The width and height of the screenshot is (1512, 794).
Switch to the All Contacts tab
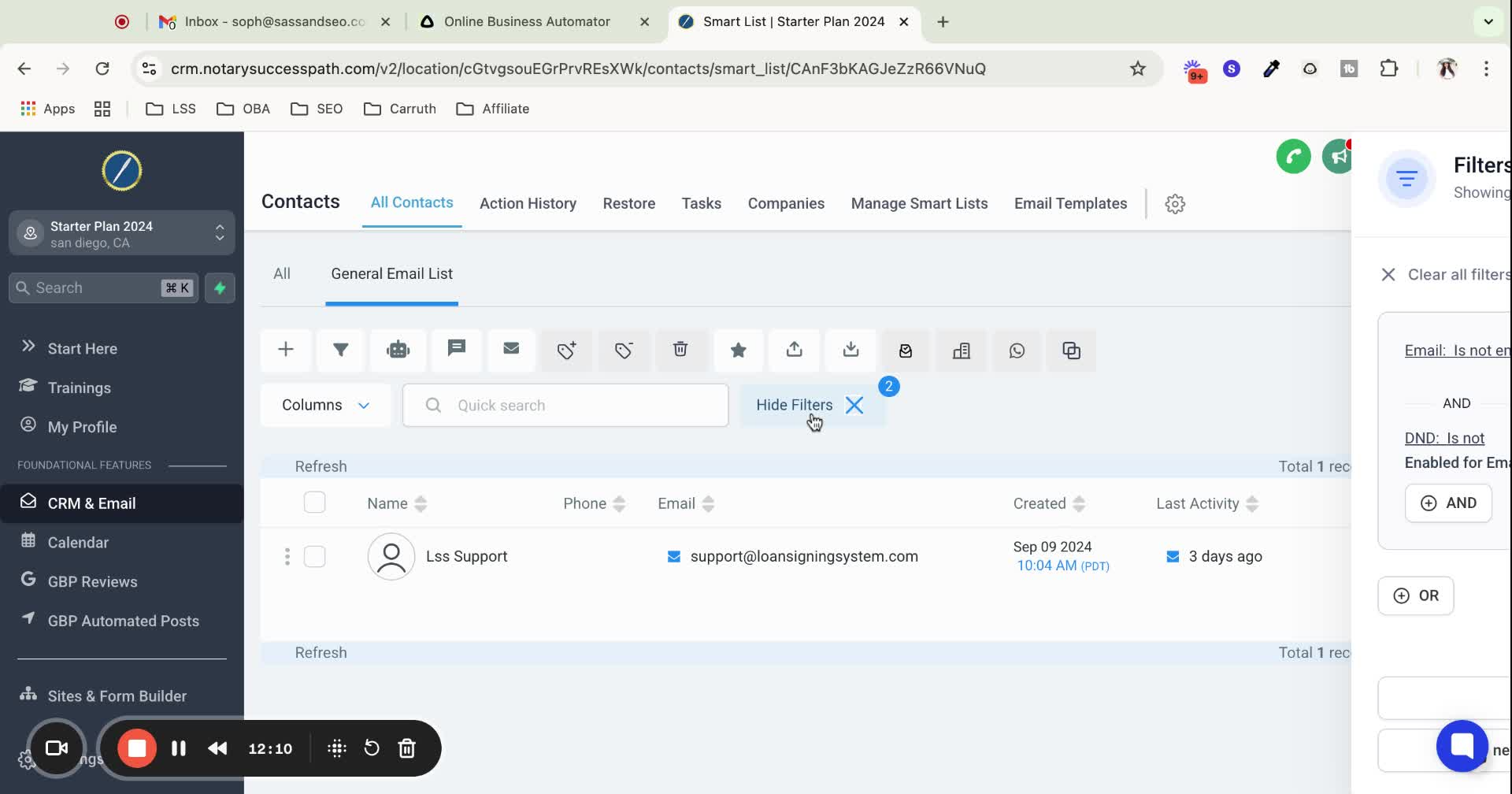(x=412, y=202)
